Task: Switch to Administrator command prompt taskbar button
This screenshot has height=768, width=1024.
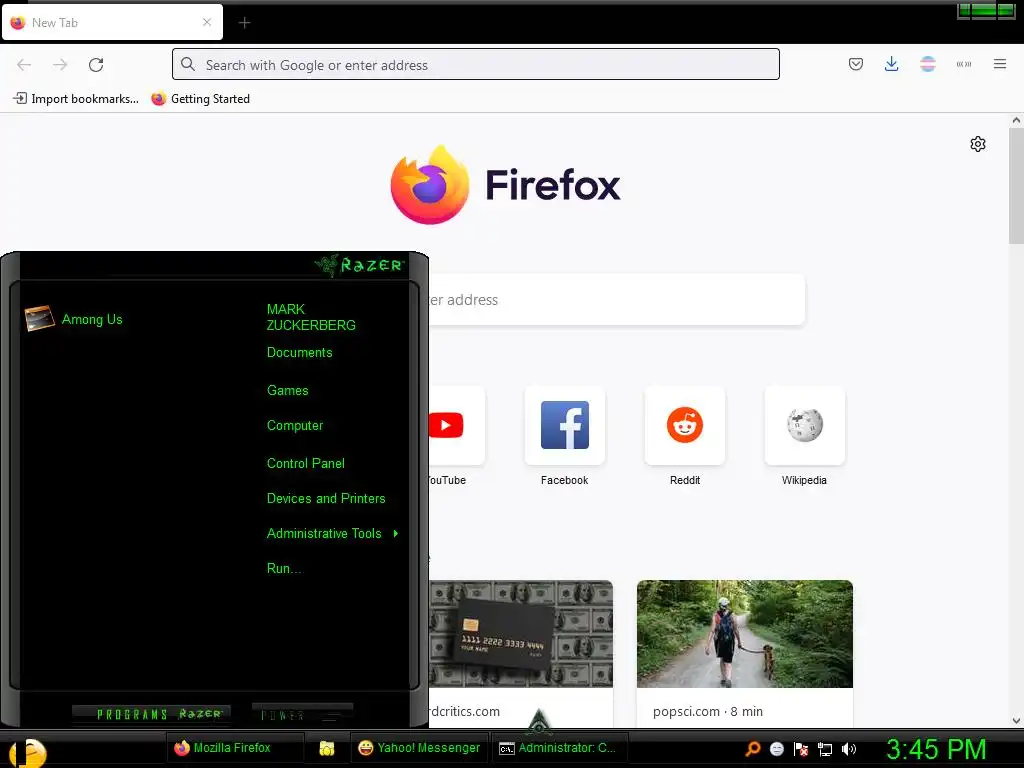Action: coord(558,748)
